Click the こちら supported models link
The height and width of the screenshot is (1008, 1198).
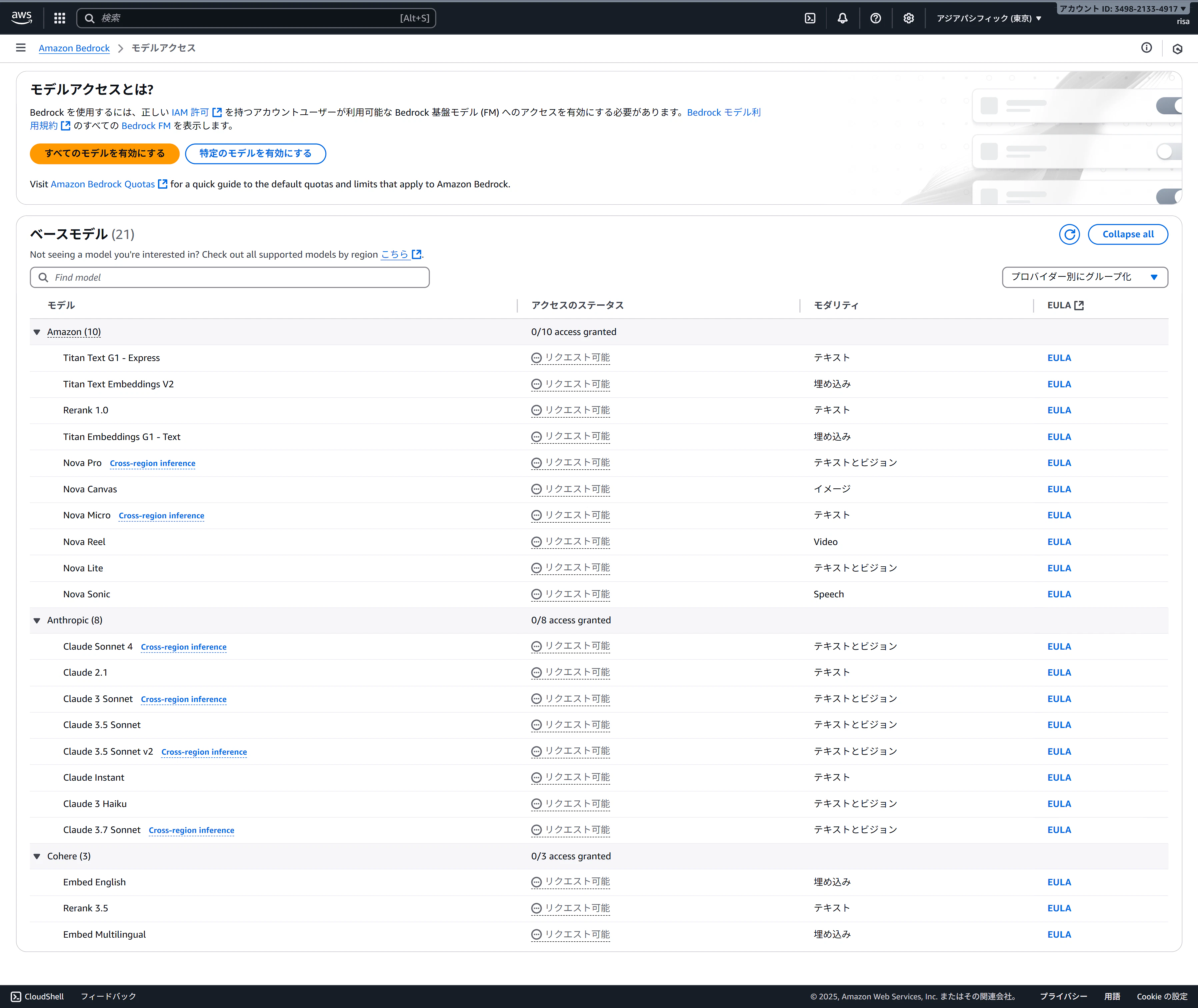coord(395,254)
